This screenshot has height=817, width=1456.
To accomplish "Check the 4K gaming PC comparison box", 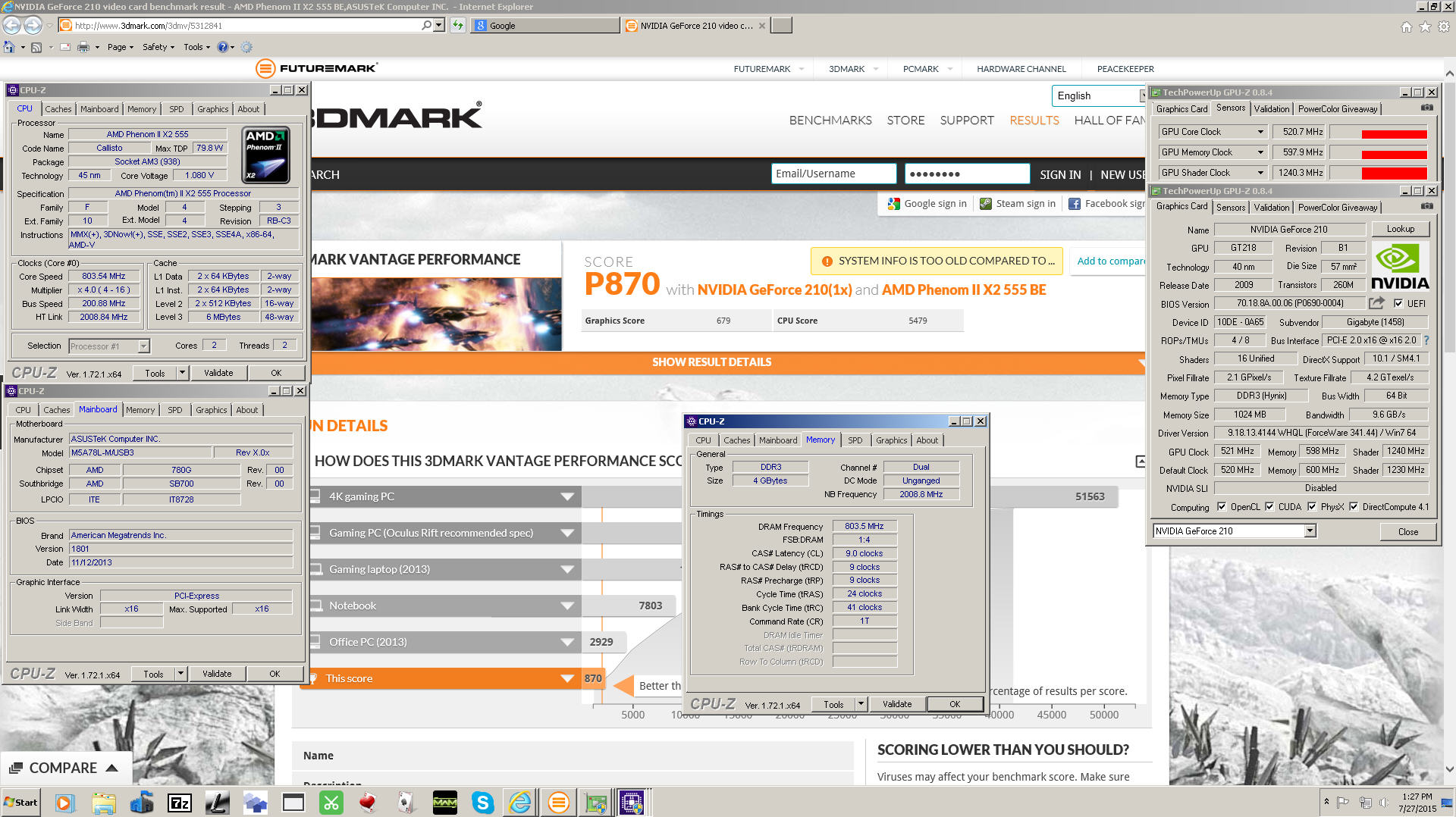I will [315, 496].
